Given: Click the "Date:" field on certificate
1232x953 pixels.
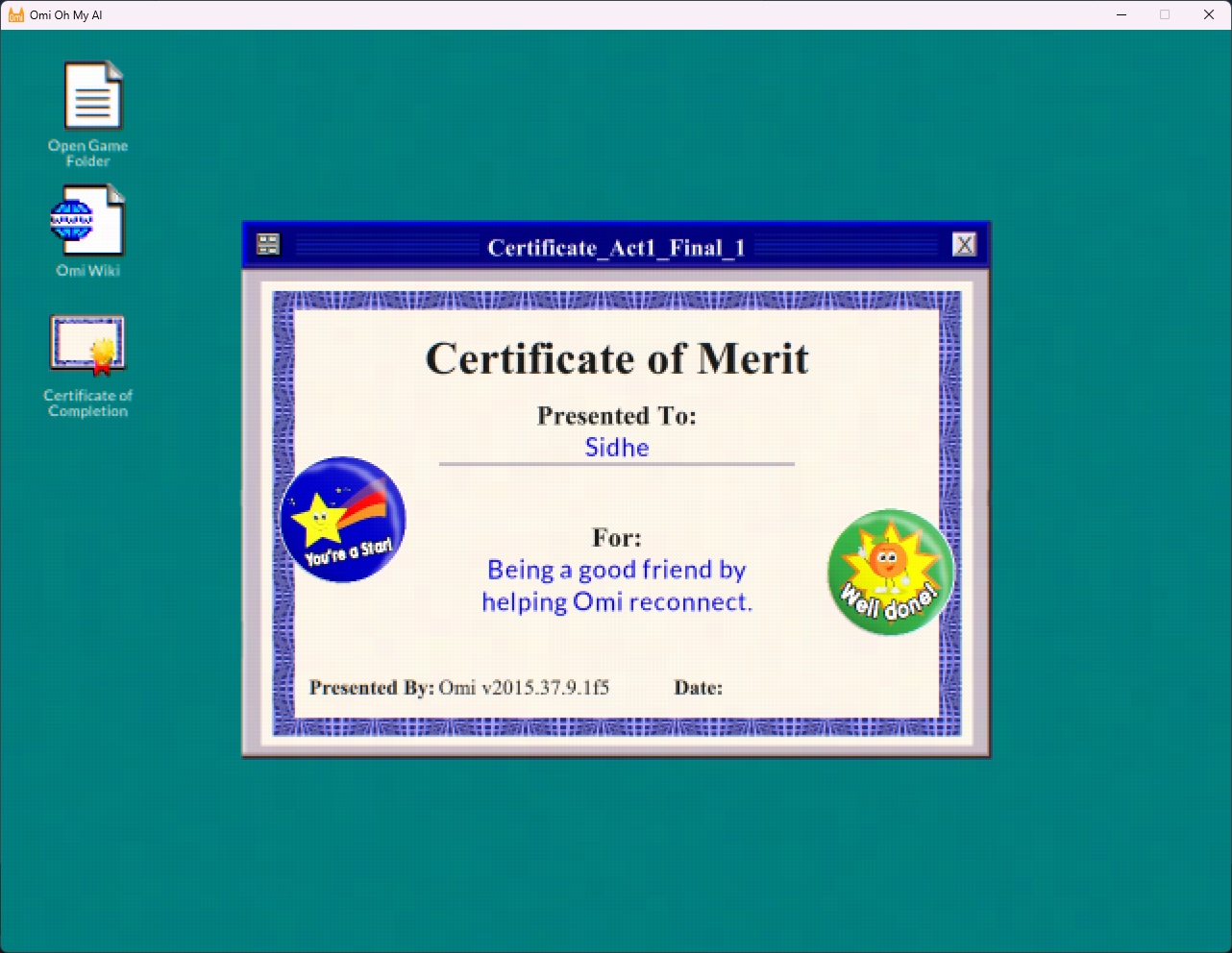Looking at the screenshot, I should [x=698, y=688].
